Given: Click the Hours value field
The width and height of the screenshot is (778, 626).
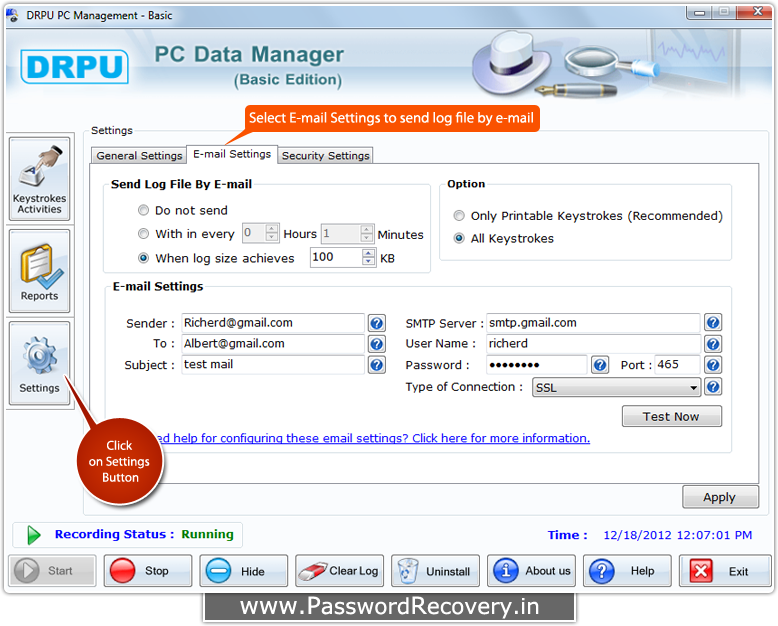Looking at the screenshot, I should tap(254, 233).
